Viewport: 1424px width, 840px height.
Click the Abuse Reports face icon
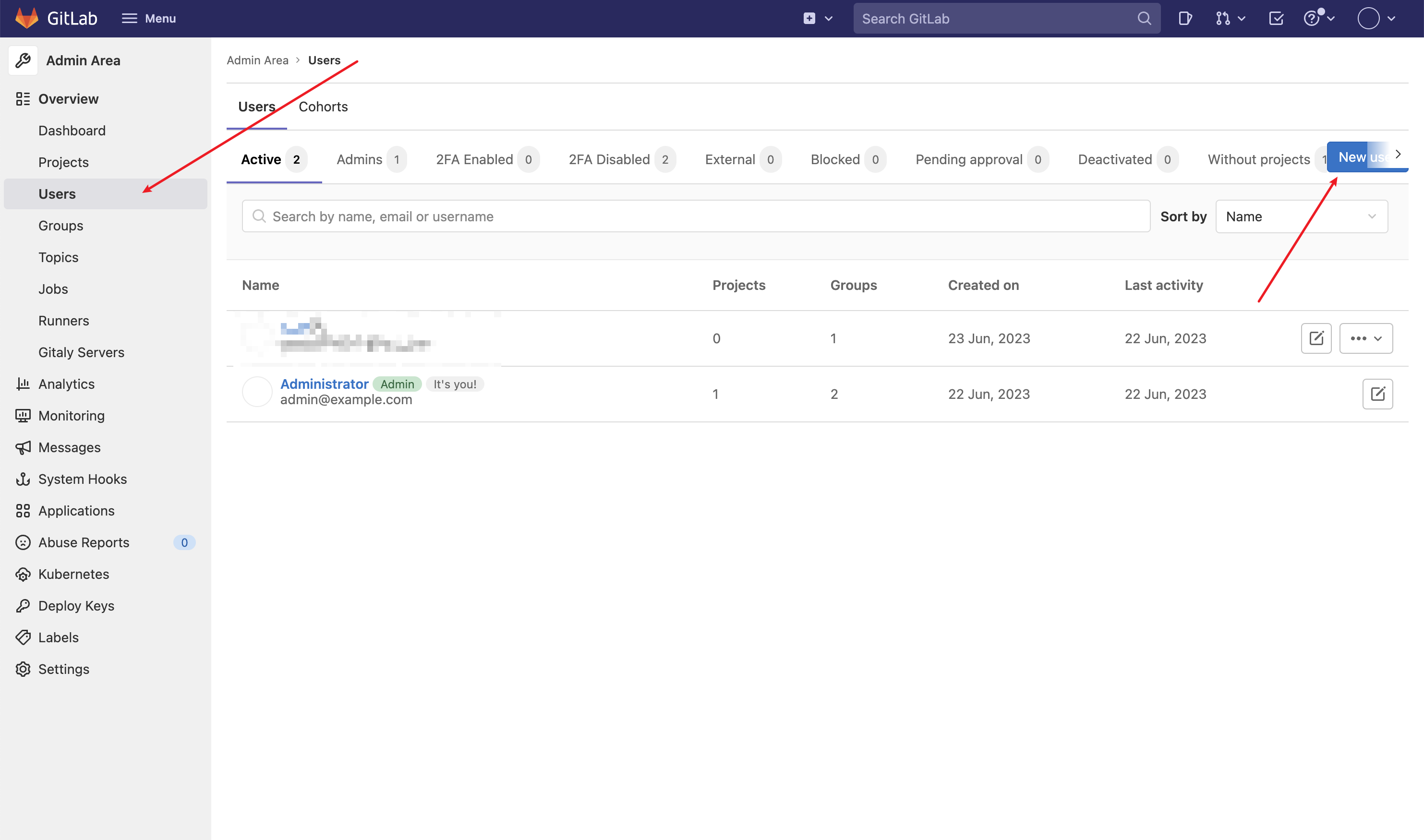click(x=23, y=543)
